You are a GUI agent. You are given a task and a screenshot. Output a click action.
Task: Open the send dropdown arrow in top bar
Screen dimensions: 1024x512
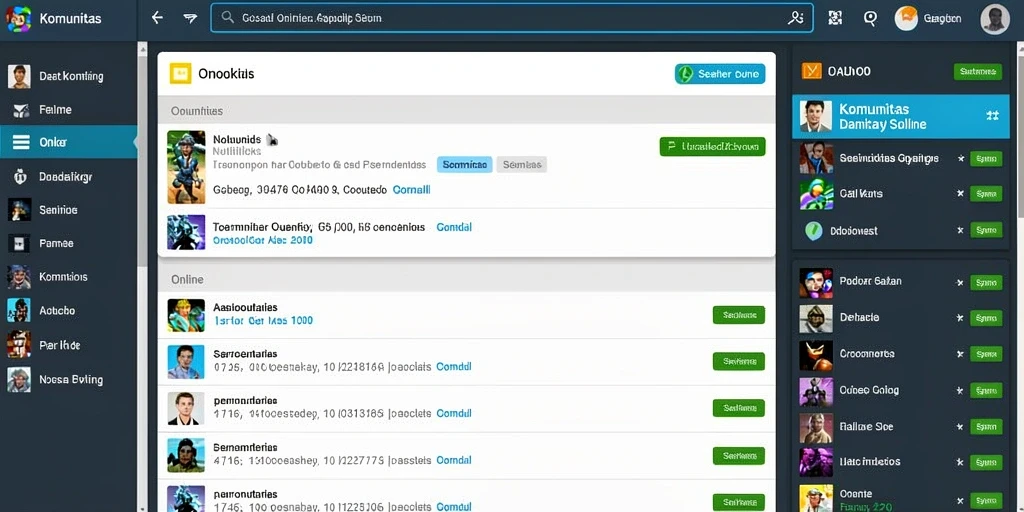pos(190,18)
